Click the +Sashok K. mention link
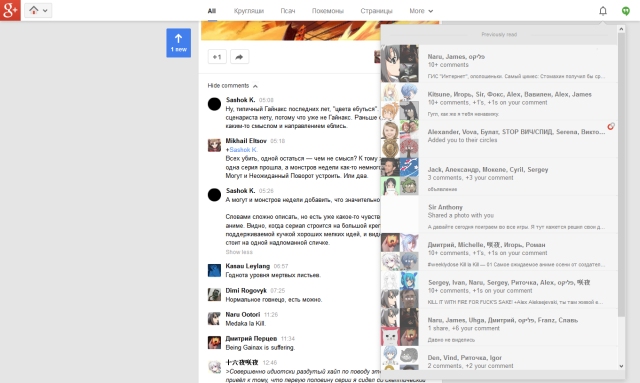 [242, 150]
